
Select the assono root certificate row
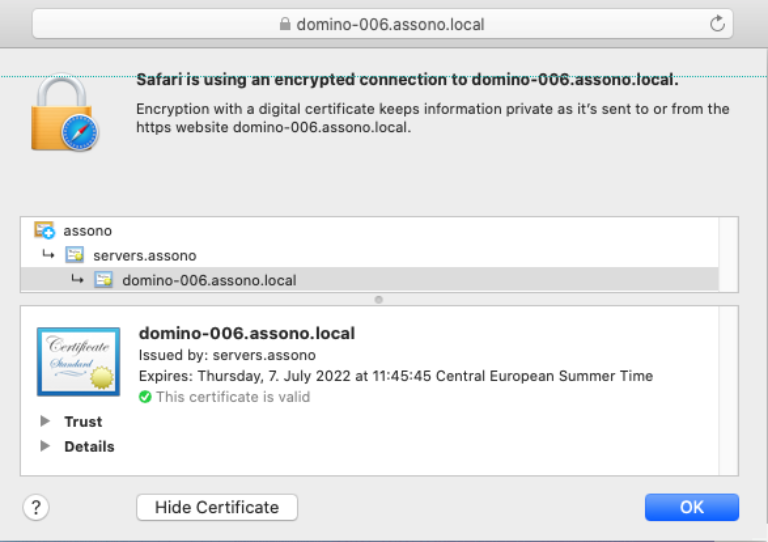pyautogui.click(x=369, y=230)
